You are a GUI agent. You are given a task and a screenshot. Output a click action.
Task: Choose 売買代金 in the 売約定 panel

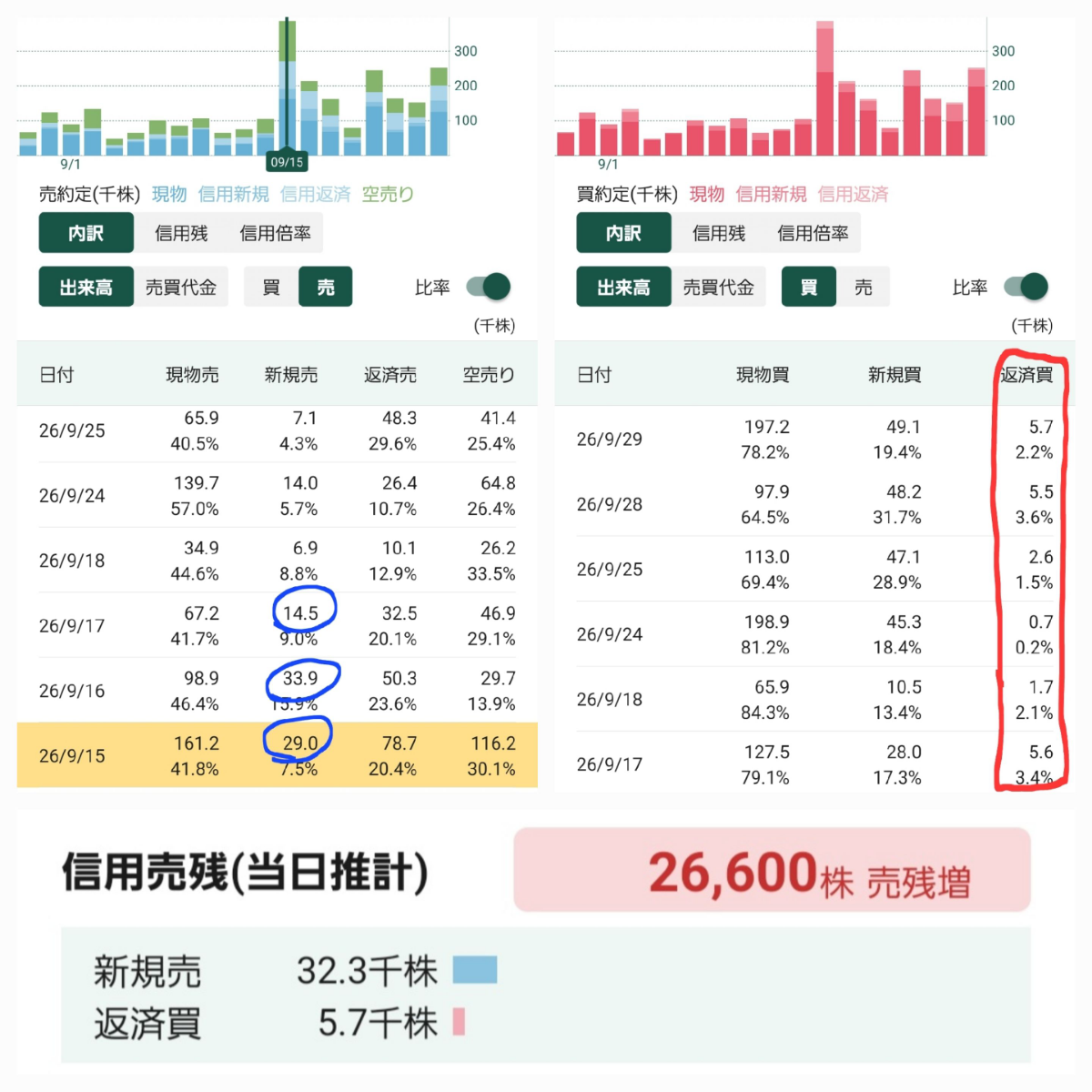click(x=181, y=288)
